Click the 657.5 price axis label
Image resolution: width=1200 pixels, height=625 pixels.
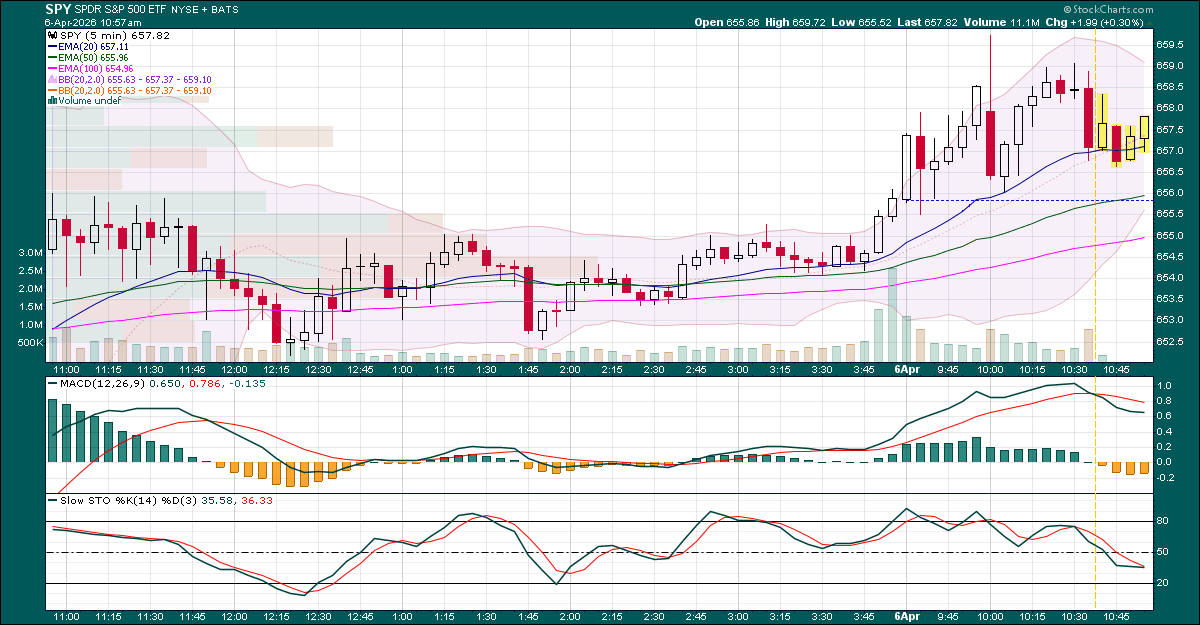[1170, 129]
